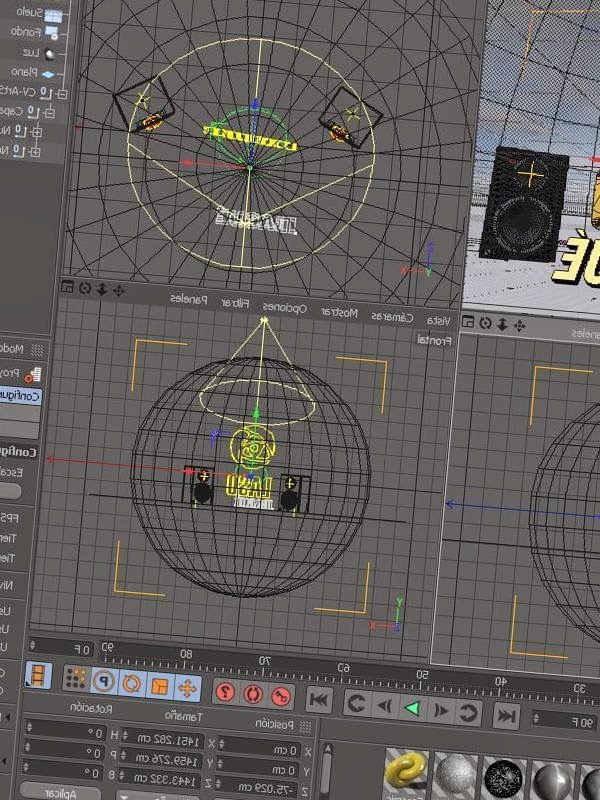Open the timeline filmstrip layout icon
Screen dimensions: 600x800
(38, 676)
